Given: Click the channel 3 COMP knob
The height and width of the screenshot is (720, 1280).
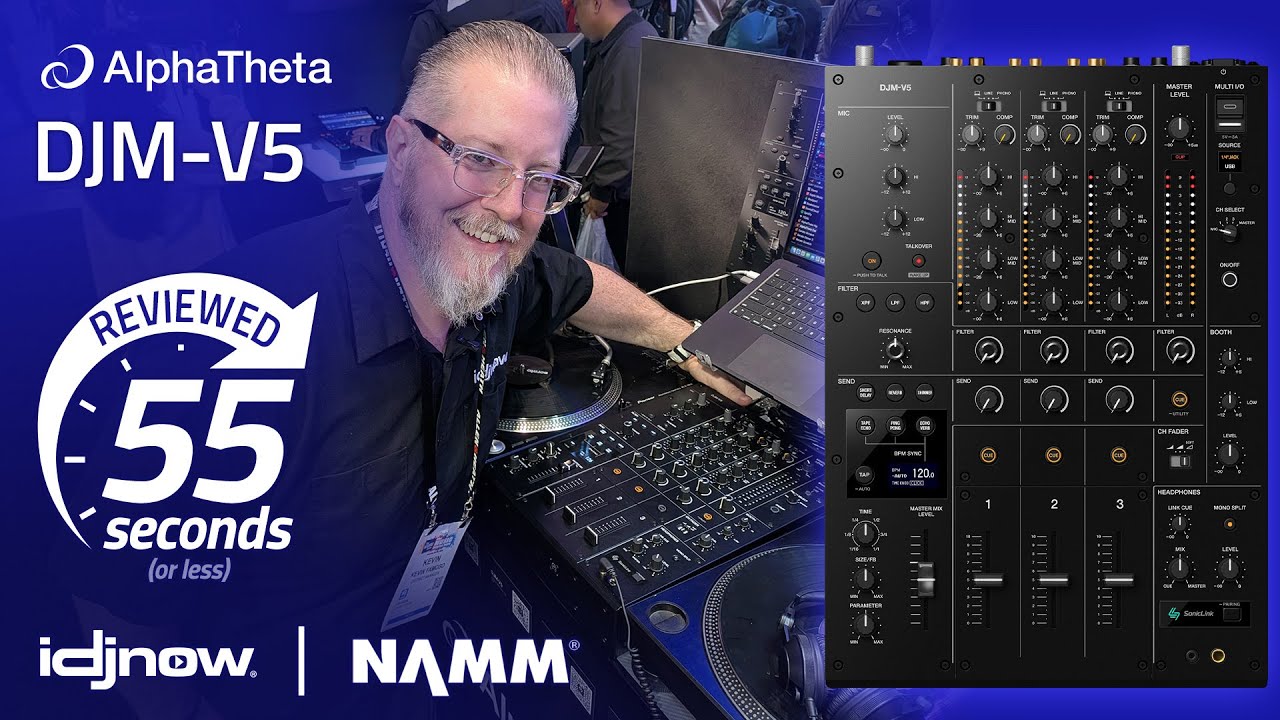Looking at the screenshot, I should (x=1136, y=135).
